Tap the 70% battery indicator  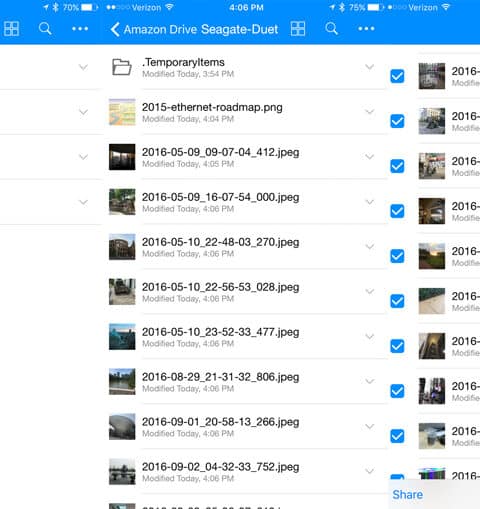coord(80,7)
